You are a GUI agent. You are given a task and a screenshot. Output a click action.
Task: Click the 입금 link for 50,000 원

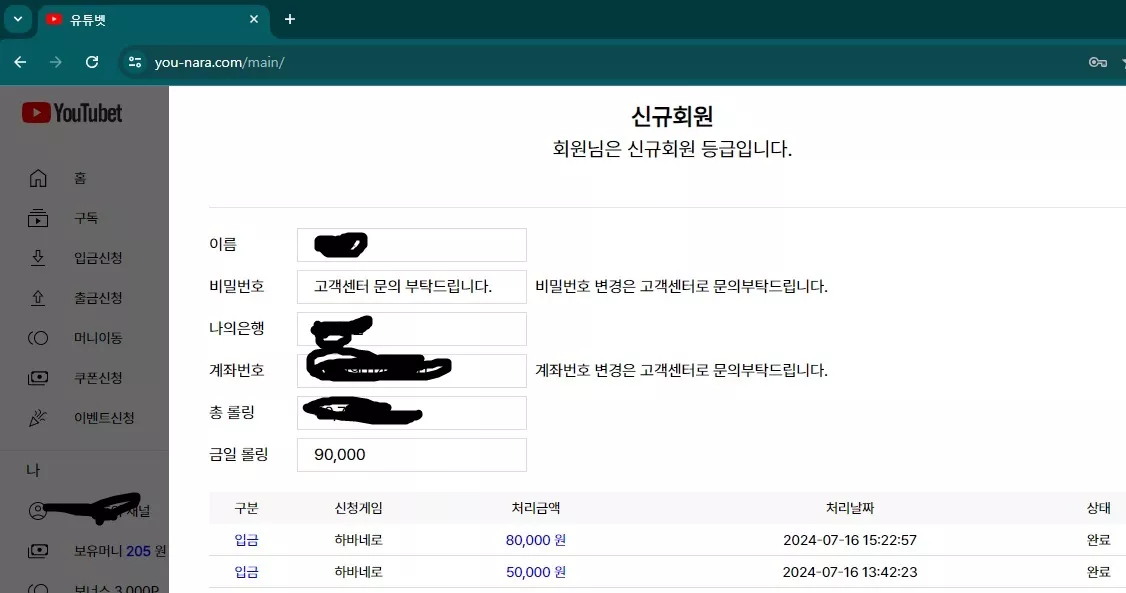[246, 572]
